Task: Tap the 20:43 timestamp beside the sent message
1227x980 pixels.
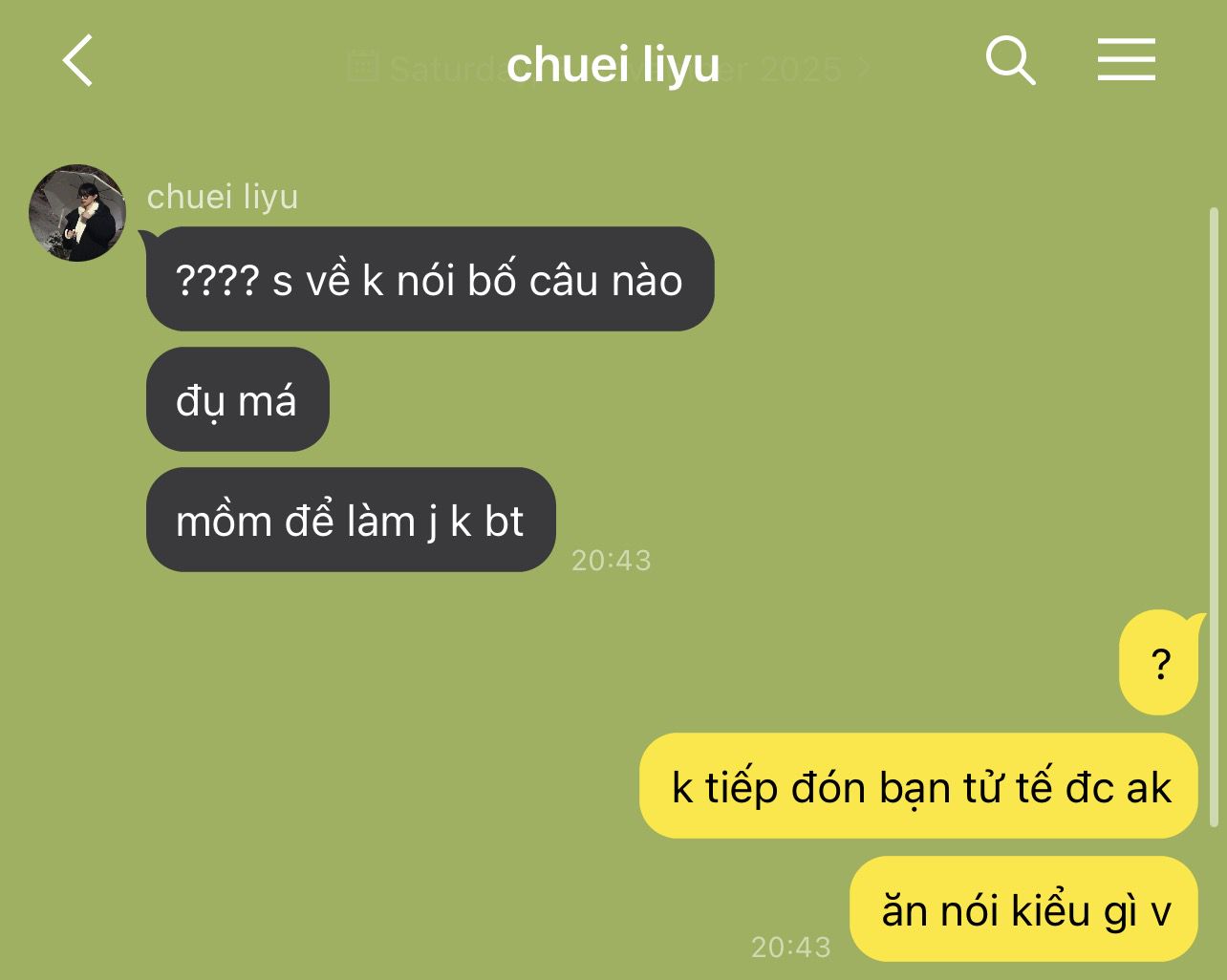Action: tap(791, 947)
